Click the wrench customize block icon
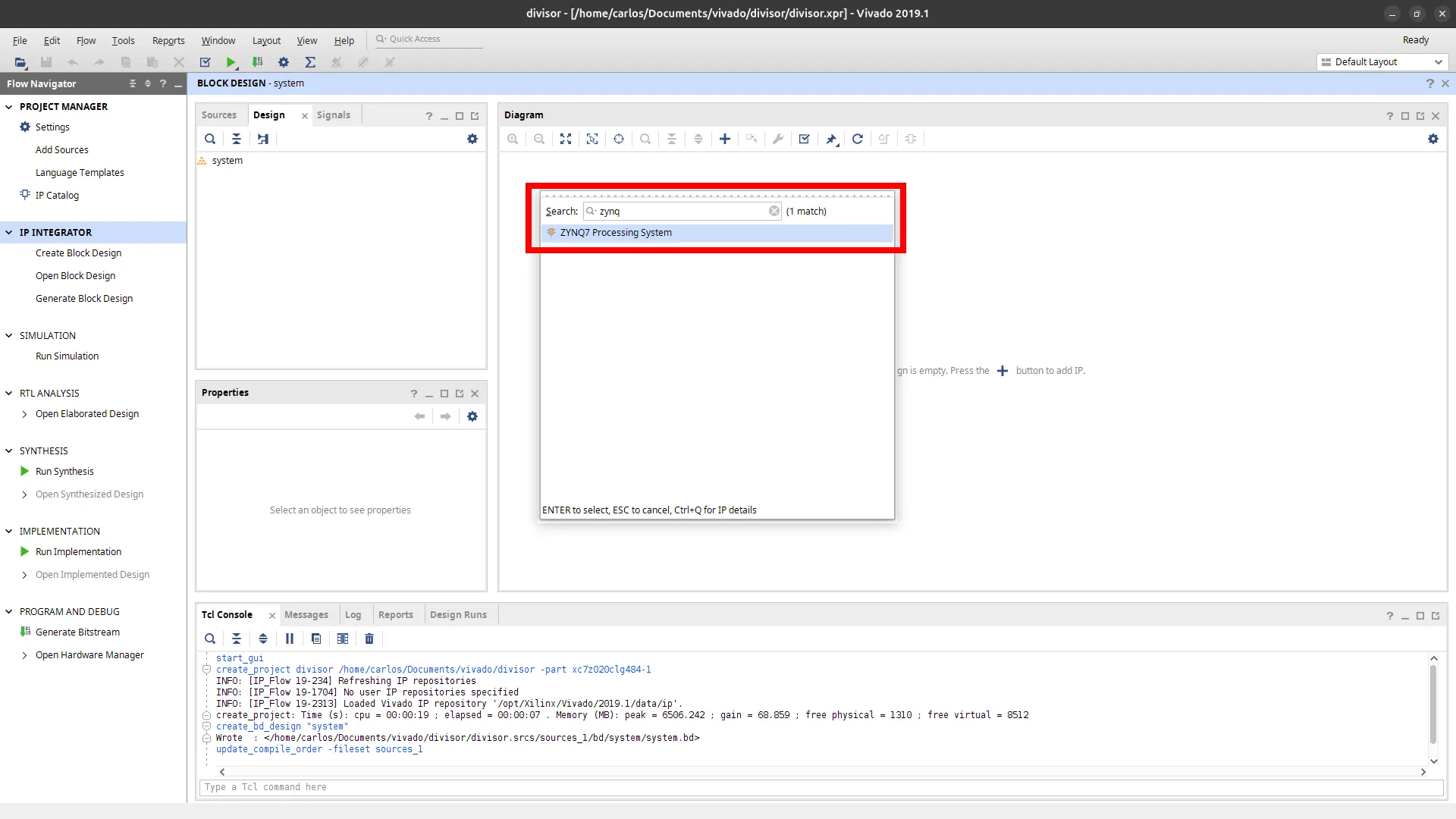Screen dimensions: 1456x819 [x=778, y=139]
